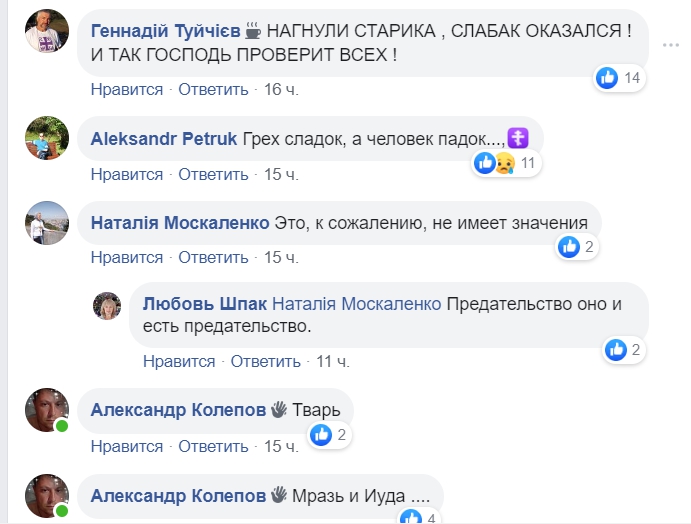Click Ответить under Aleksandr Petruk's comment
The width and height of the screenshot is (691, 524).
pyautogui.click(x=213, y=175)
